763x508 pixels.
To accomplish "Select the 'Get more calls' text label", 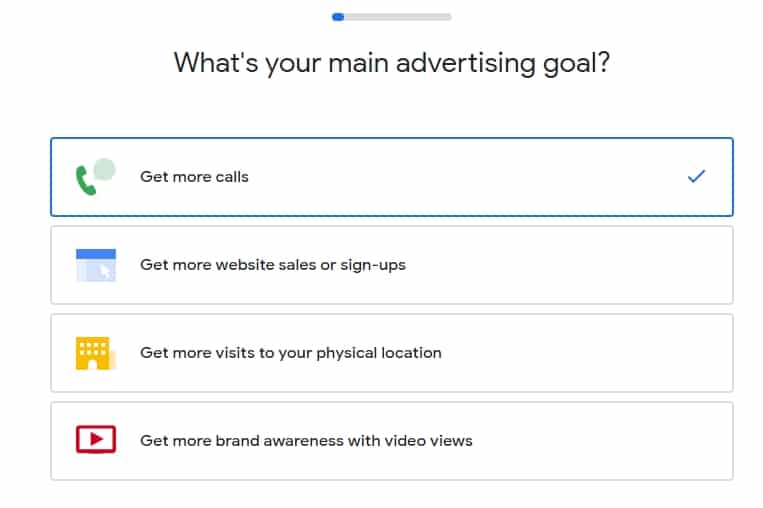I will click(x=194, y=177).
